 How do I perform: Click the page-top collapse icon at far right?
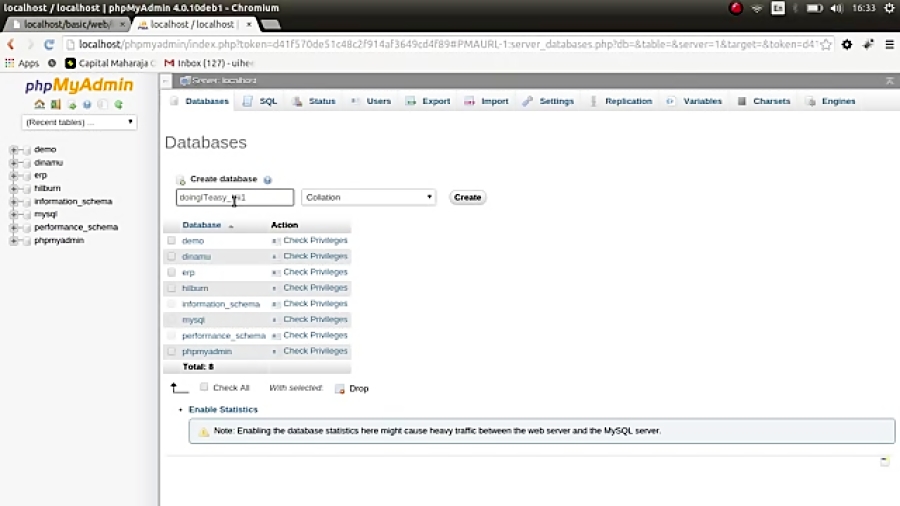890,81
